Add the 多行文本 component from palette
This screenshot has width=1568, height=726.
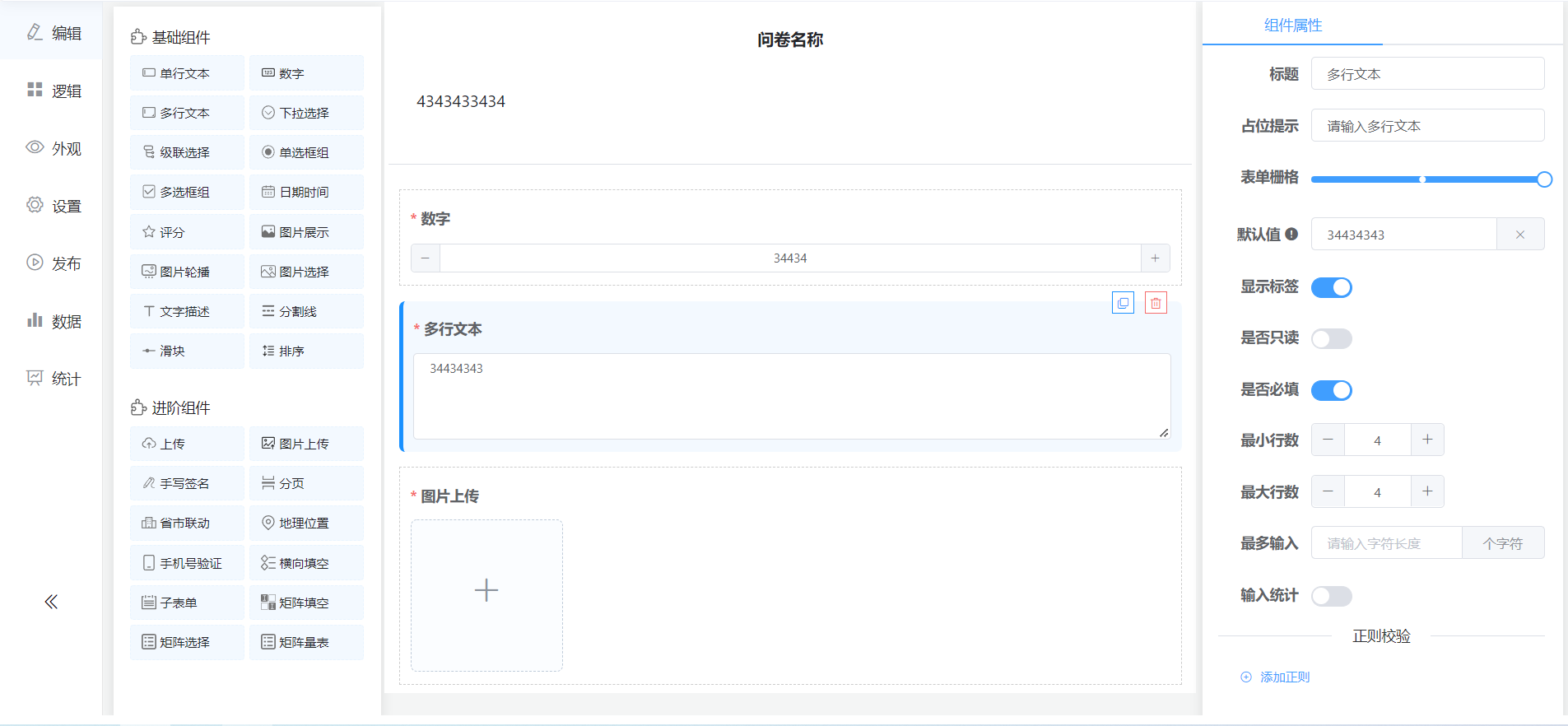187,113
